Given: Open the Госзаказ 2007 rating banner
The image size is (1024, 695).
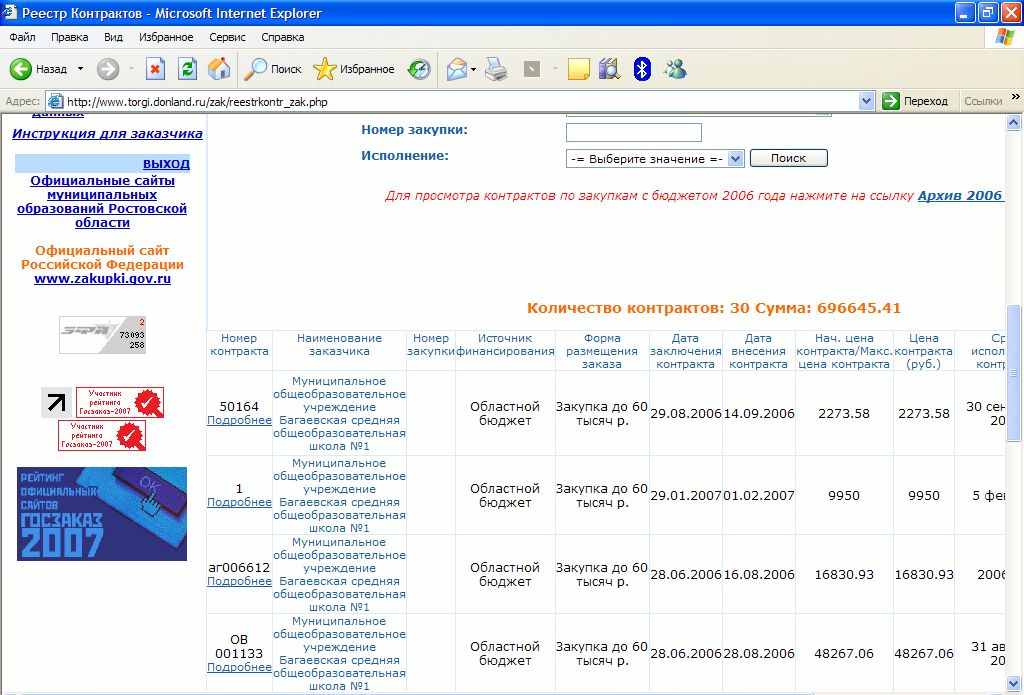Looking at the screenshot, I should [102, 513].
